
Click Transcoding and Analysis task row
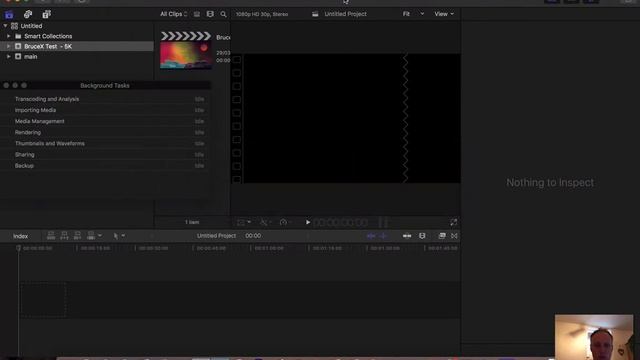[x=105, y=99]
